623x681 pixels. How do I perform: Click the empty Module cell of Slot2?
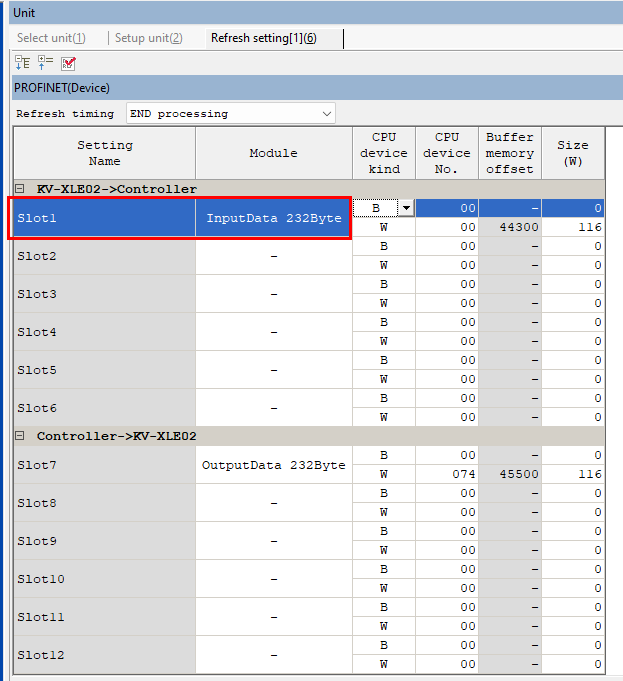tap(274, 256)
